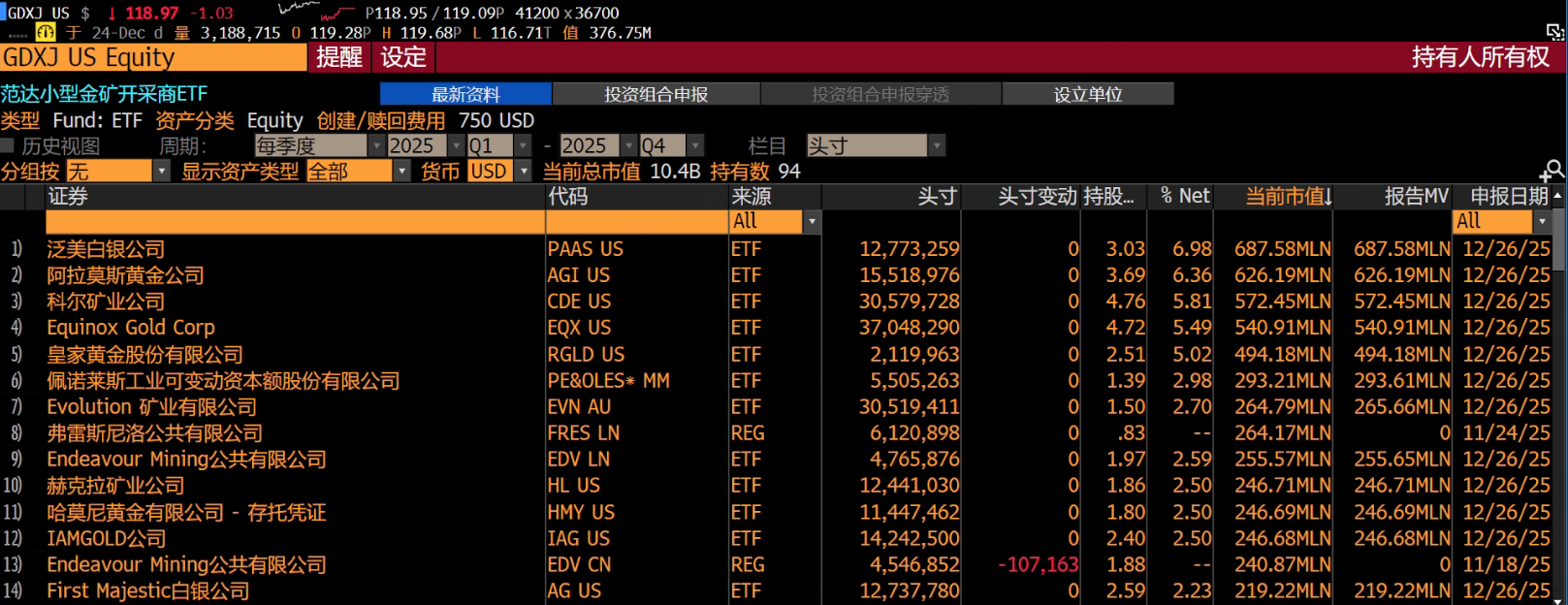Screen dimensions: 1568x605
Task: Select the 科尔矿业公司 row
Action: 776,302
